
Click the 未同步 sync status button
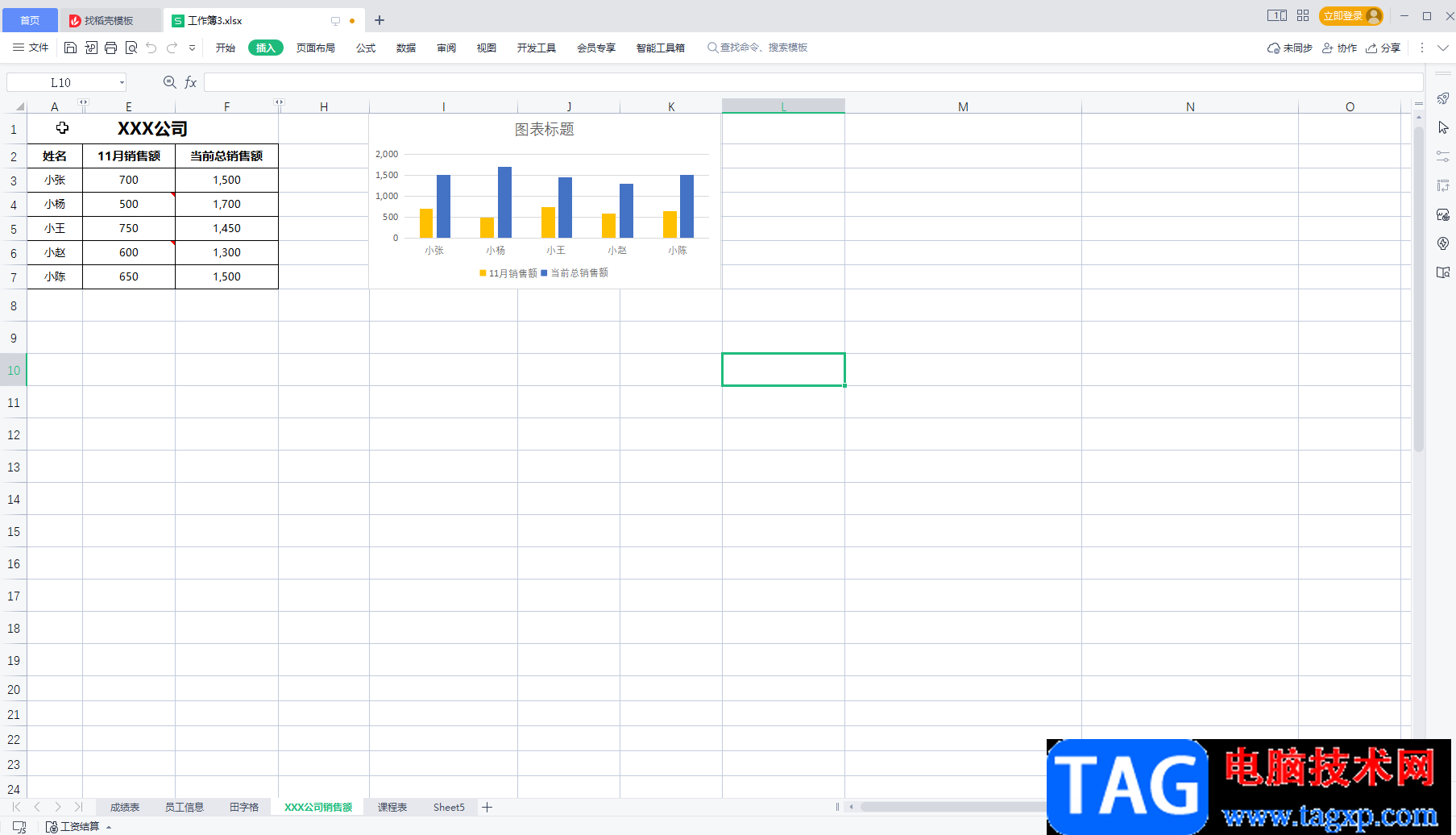[1290, 48]
